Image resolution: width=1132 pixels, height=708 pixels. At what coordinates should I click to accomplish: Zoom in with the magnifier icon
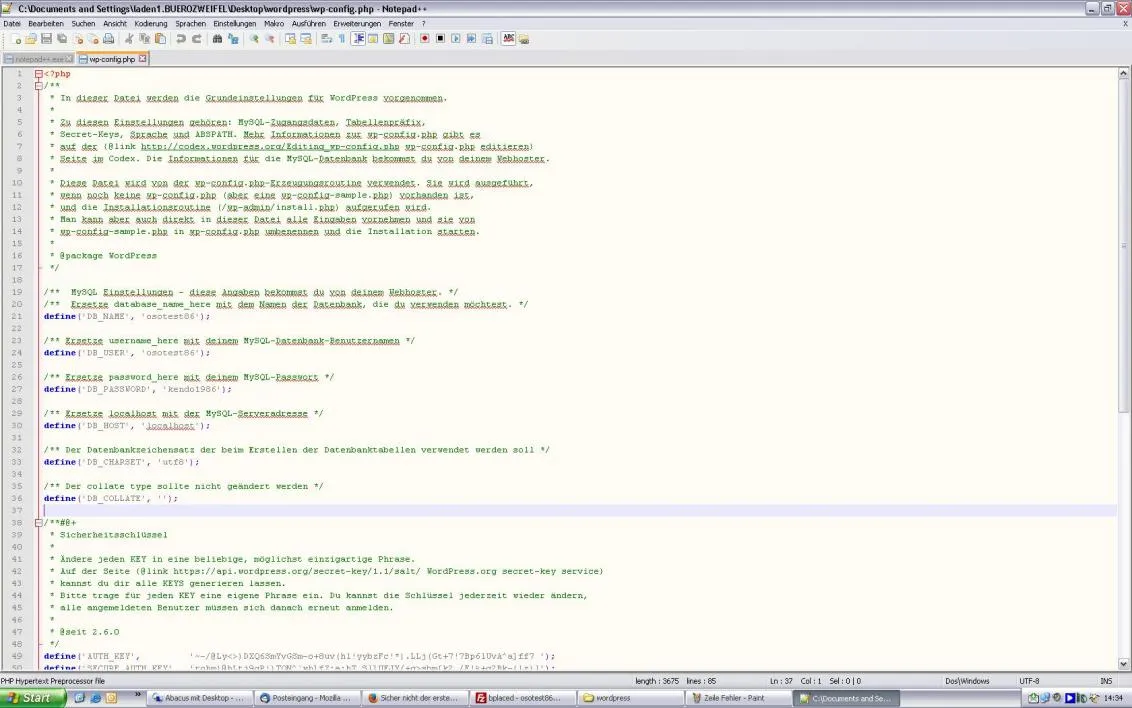(x=254, y=38)
